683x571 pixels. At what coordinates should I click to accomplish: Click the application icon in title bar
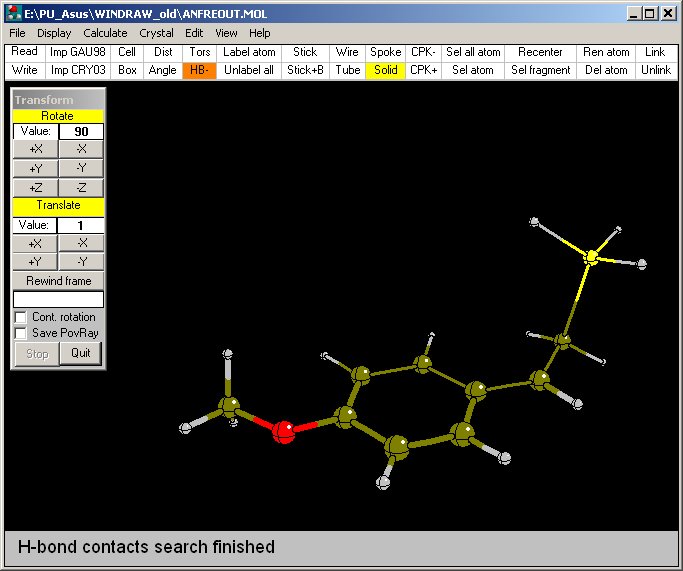(14, 14)
